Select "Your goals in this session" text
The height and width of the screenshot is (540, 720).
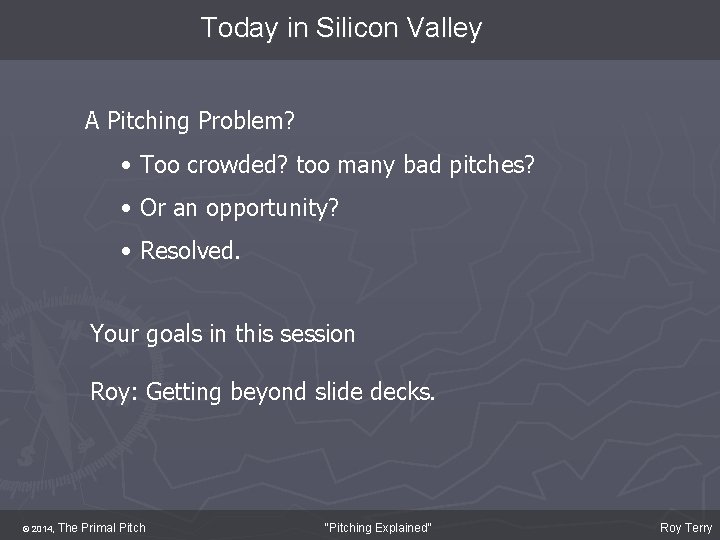pos(222,334)
